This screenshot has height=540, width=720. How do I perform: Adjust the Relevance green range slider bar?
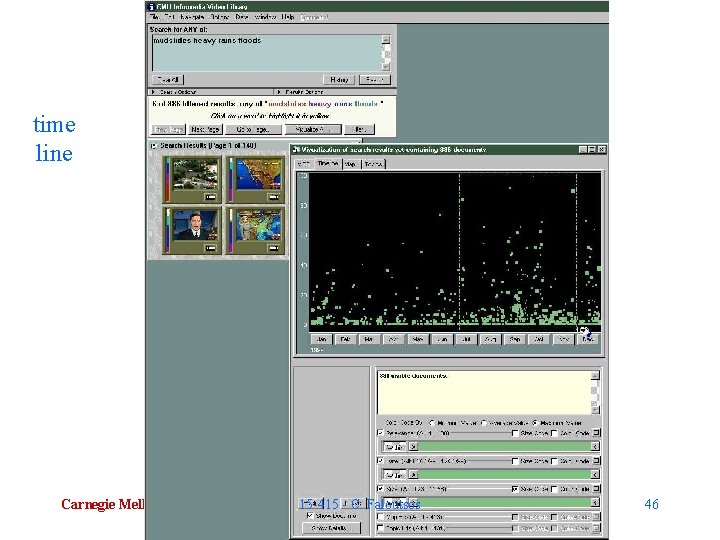click(x=505, y=446)
